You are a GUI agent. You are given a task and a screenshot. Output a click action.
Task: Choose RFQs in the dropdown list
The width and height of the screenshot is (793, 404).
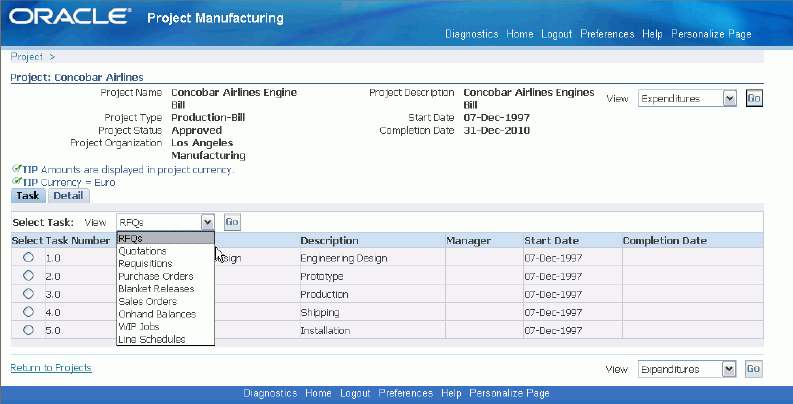pyautogui.click(x=165, y=238)
